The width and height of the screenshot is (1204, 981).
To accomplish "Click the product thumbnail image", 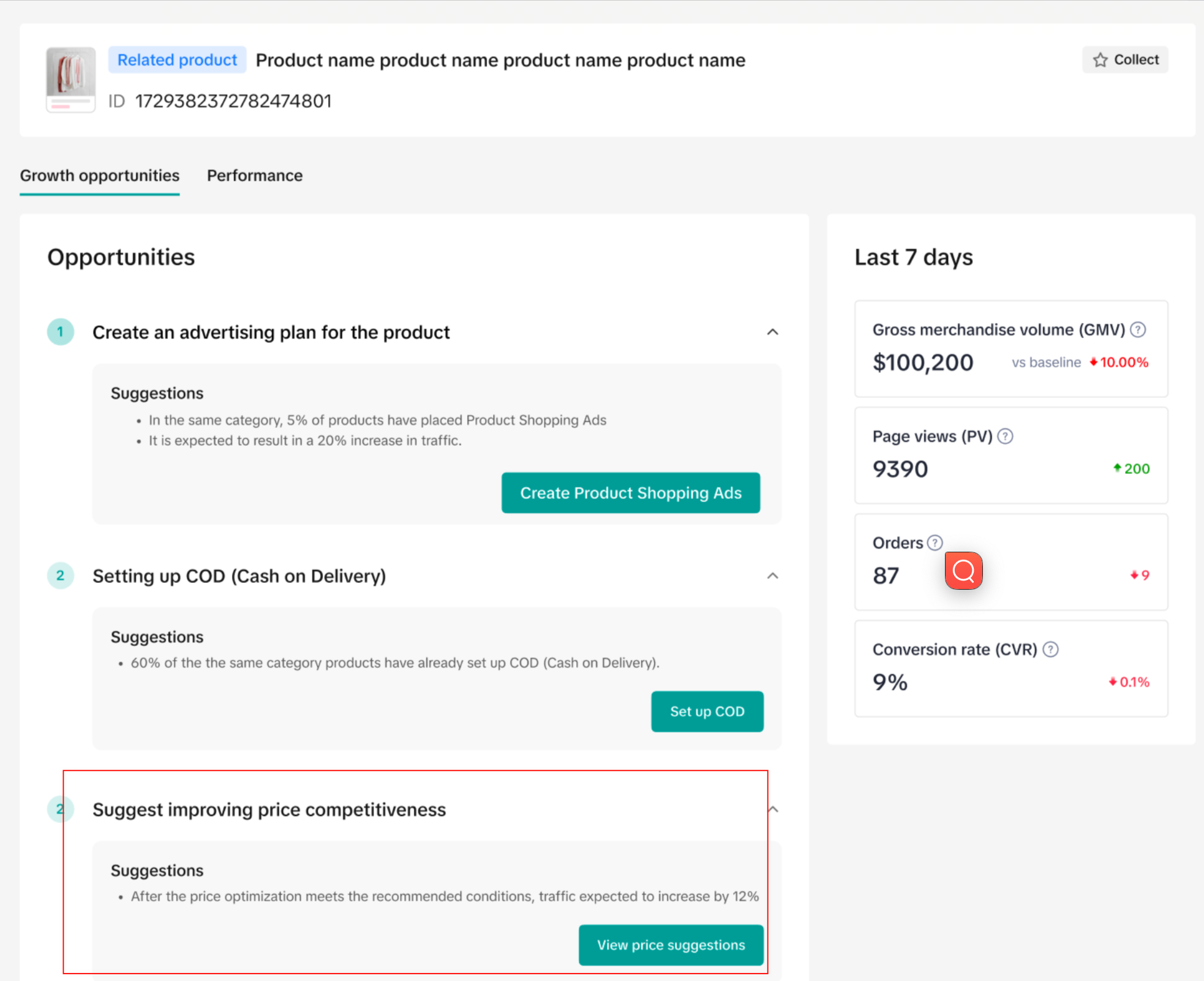I will [71, 80].
